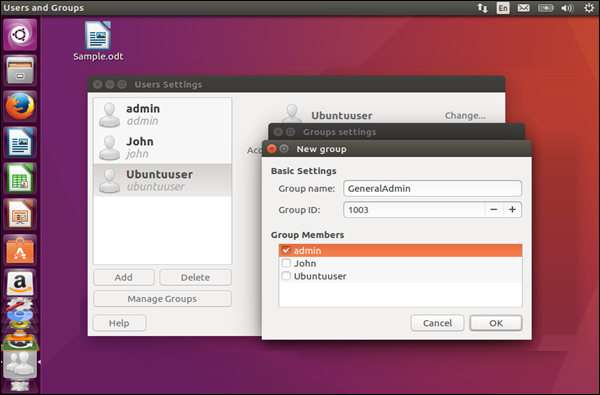Open the En keyboard layout menu
600x395 pixels.
[x=503, y=8]
